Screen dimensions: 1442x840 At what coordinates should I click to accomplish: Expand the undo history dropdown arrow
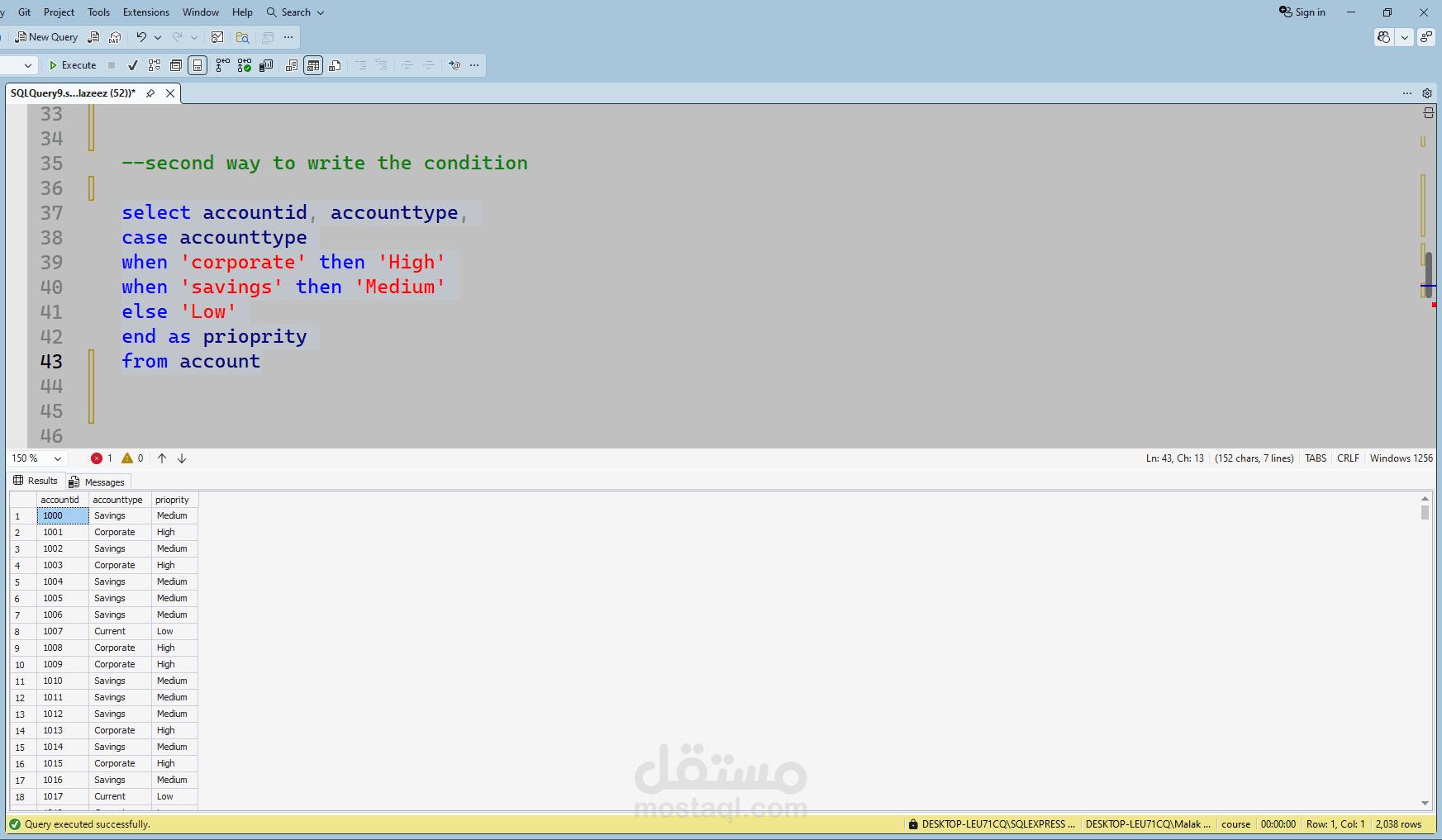(158, 37)
